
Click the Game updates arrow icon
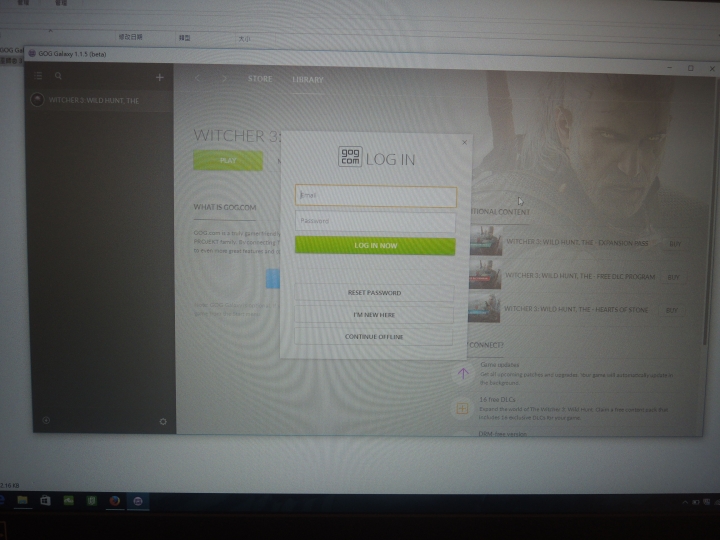463,373
